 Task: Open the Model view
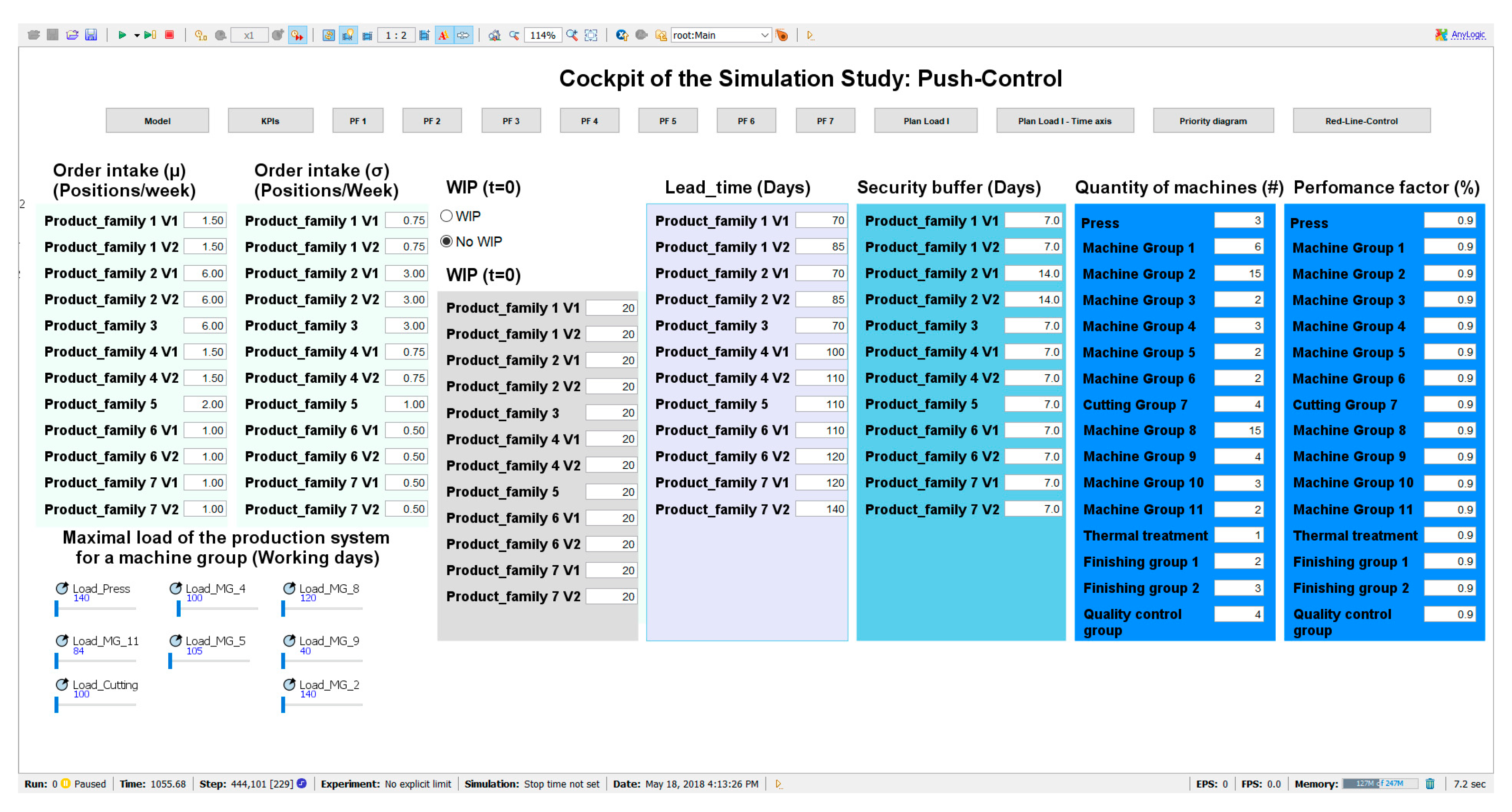click(157, 120)
